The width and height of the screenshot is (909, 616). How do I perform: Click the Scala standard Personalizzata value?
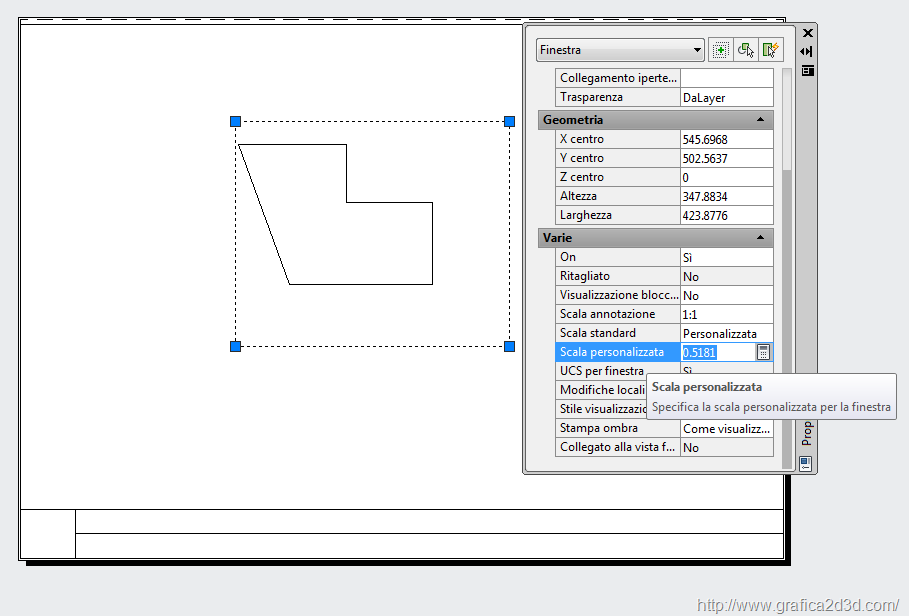[725, 333]
